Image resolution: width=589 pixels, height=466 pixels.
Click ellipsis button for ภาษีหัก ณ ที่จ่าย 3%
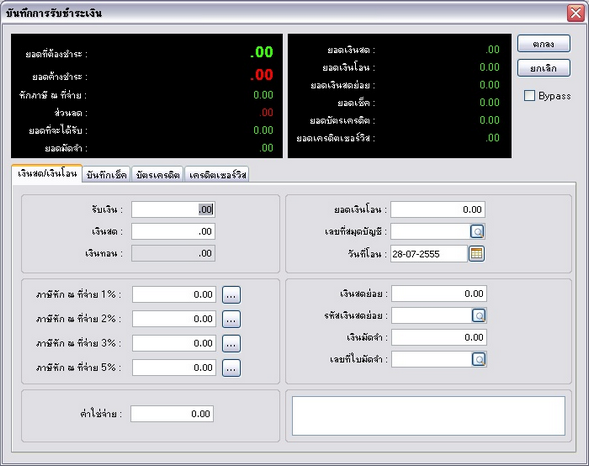tap(231, 344)
